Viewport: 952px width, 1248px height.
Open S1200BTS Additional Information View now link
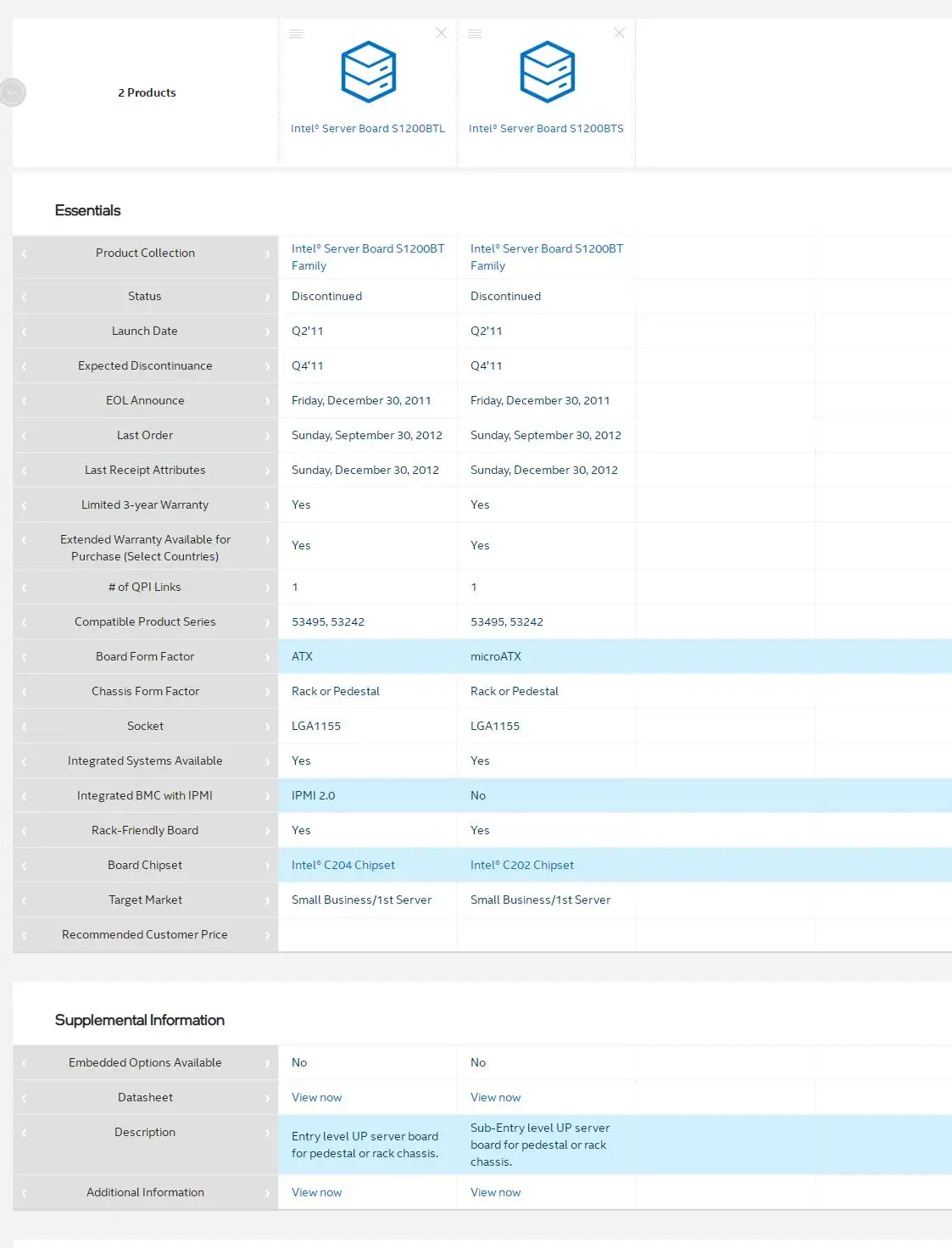point(496,1193)
